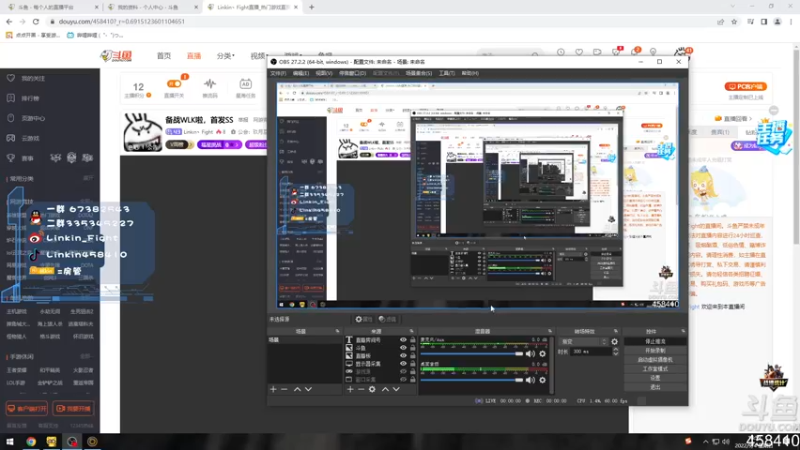Increase transition duration stepper
Screen dimensions: 800x450
616,349
